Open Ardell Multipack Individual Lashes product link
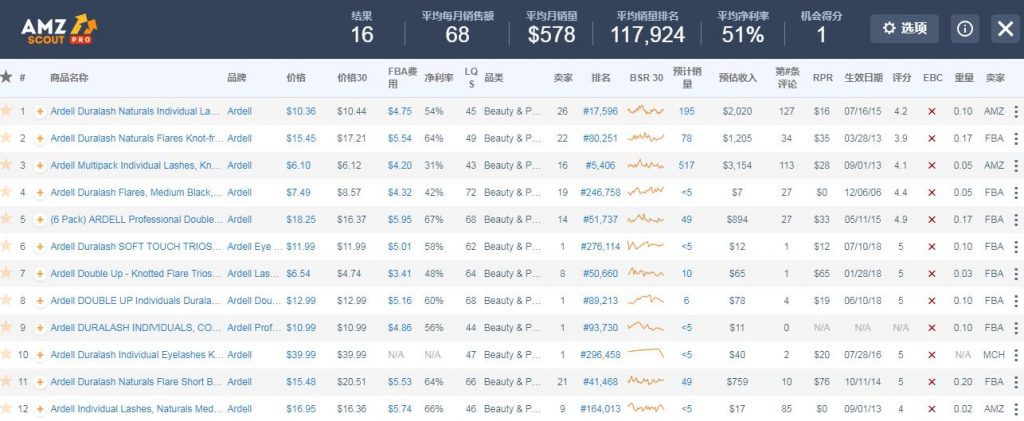Screen dimensions: 1024x421 pyautogui.click(x=135, y=165)
